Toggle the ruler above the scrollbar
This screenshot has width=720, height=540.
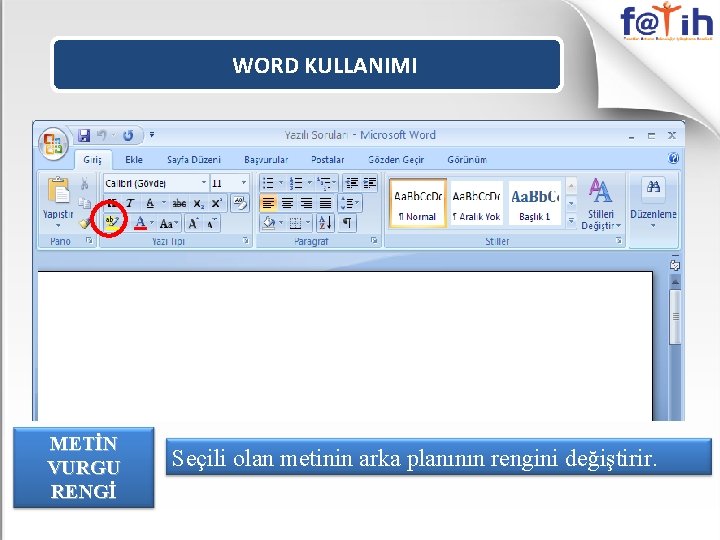(x=675, y=265)
